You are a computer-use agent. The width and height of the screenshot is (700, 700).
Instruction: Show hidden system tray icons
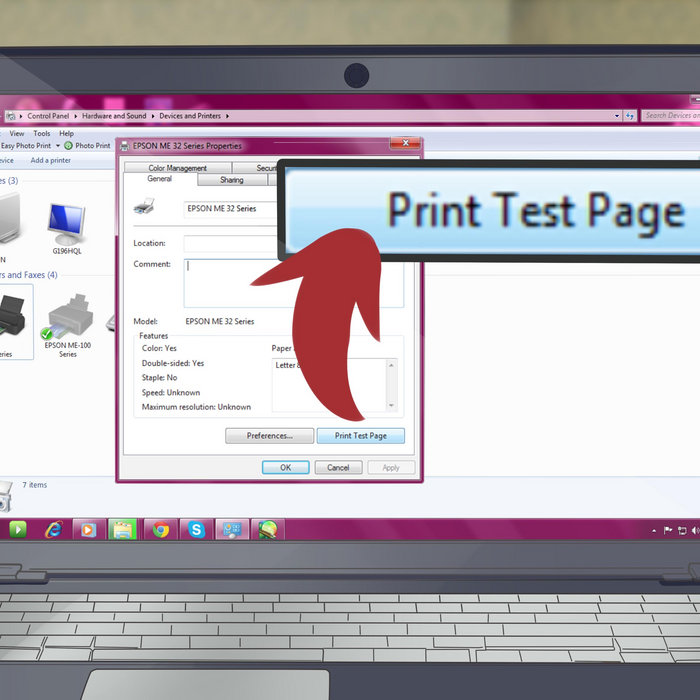tap(654, 531)
